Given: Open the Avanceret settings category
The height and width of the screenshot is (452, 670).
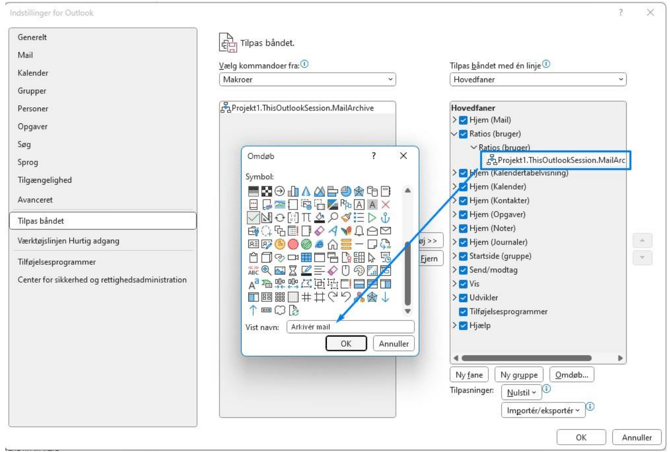Looking at the screenshot, I should 35,200.
